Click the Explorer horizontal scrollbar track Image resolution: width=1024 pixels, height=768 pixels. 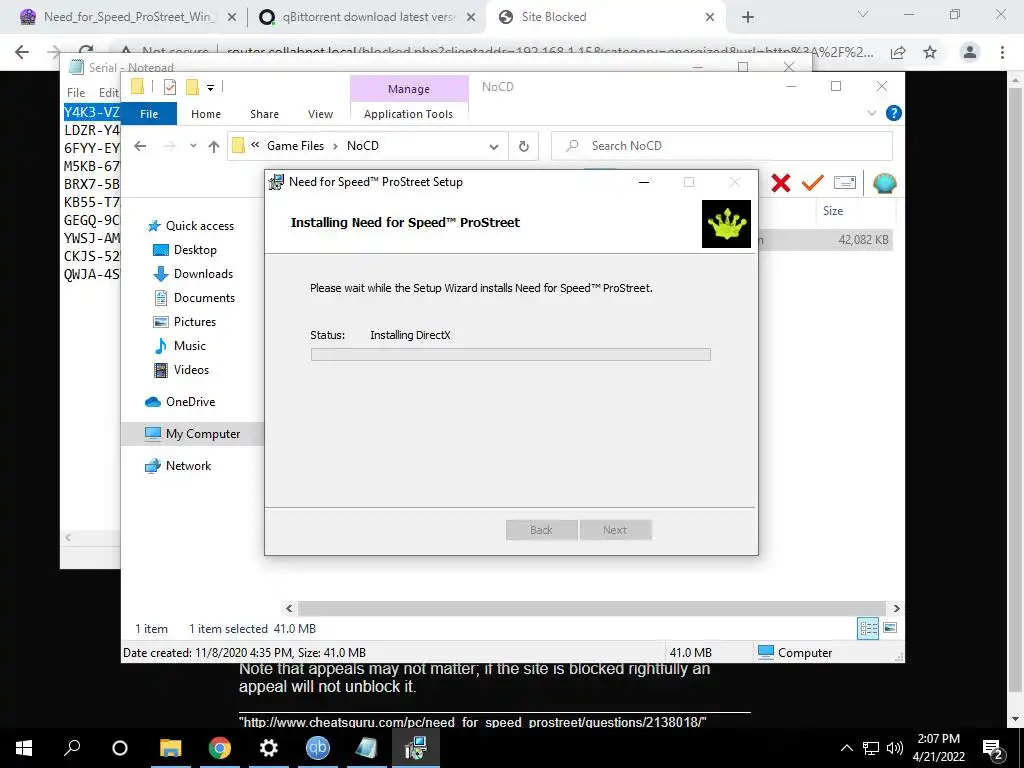tap(591, 608)
